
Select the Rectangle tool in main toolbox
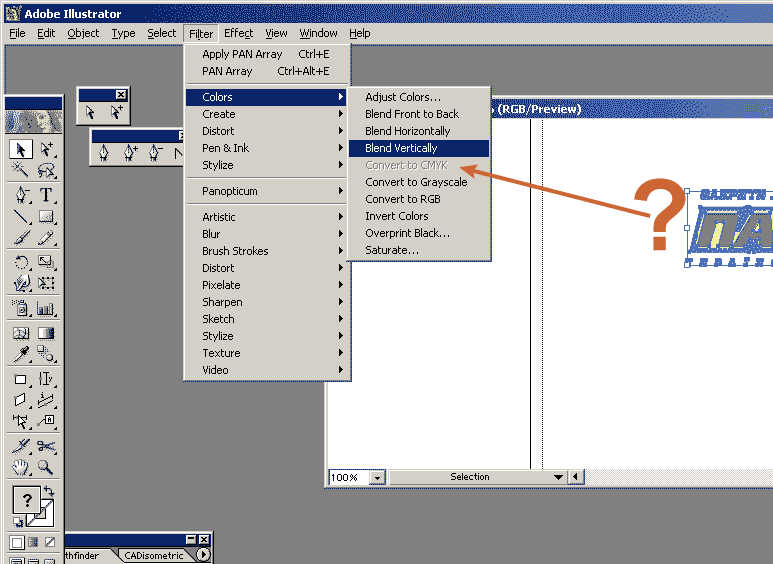[x=46, y=216]
